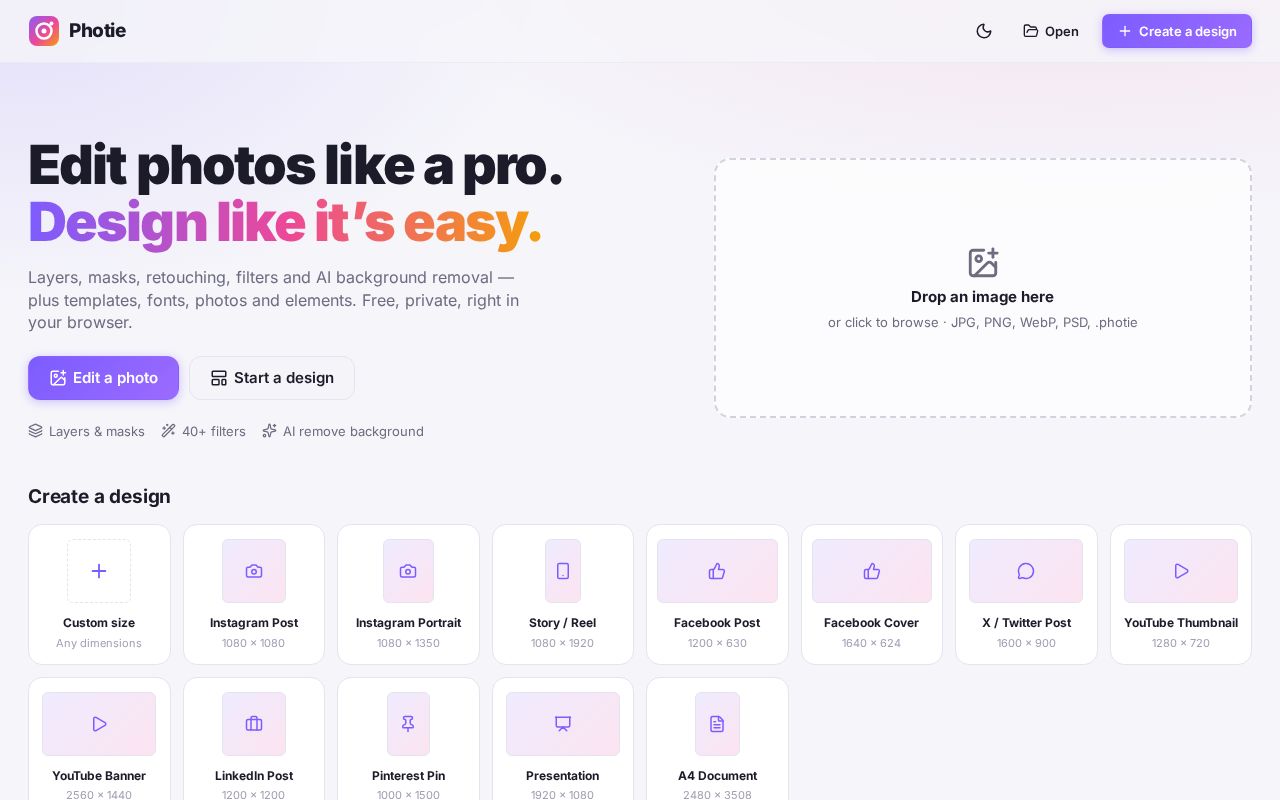This screenshot has width=1280, height=800.
Task: Click the "Create a design" section heading
Action: click(x=99, y=496)
